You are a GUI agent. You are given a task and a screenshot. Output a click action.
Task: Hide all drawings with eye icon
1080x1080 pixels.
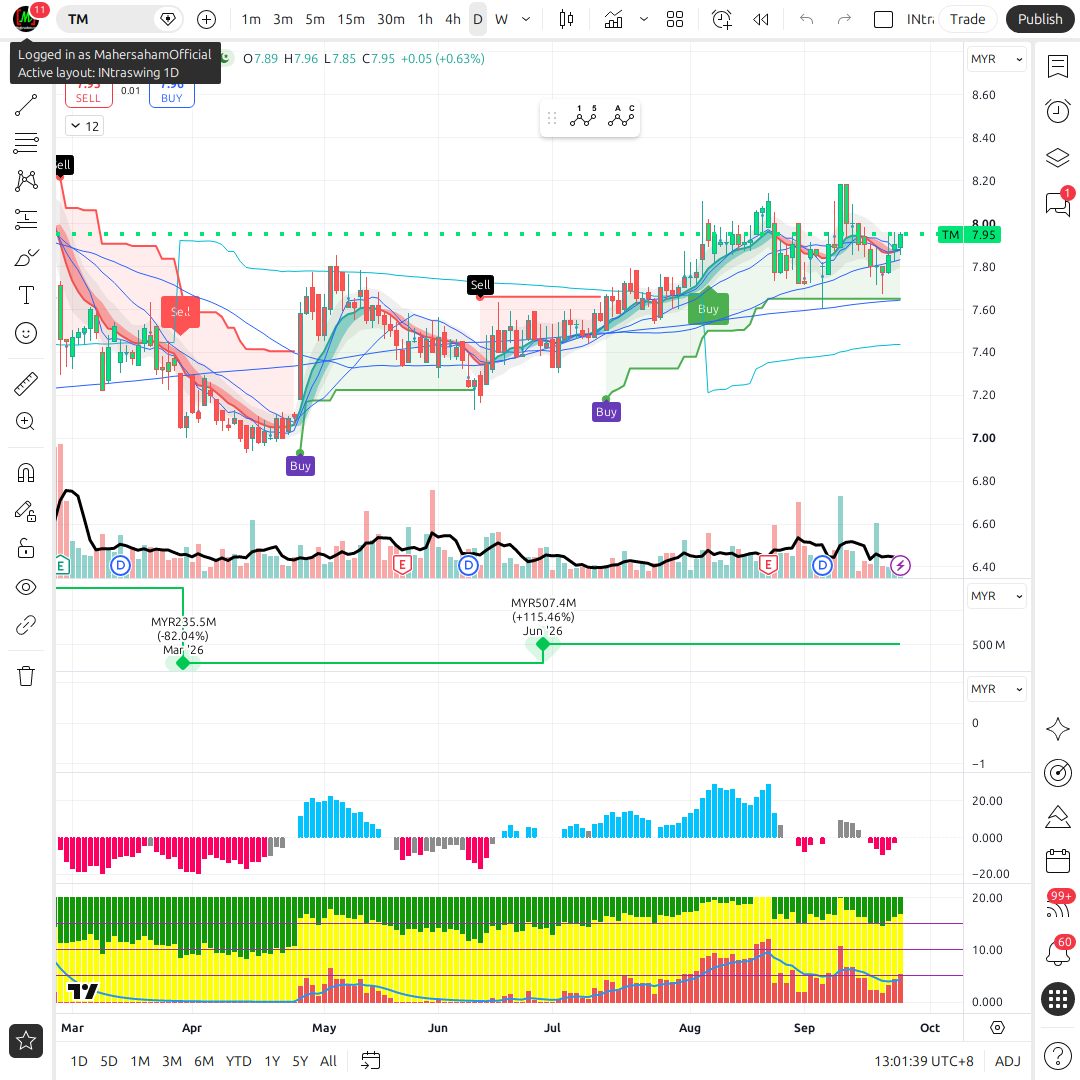25,587
